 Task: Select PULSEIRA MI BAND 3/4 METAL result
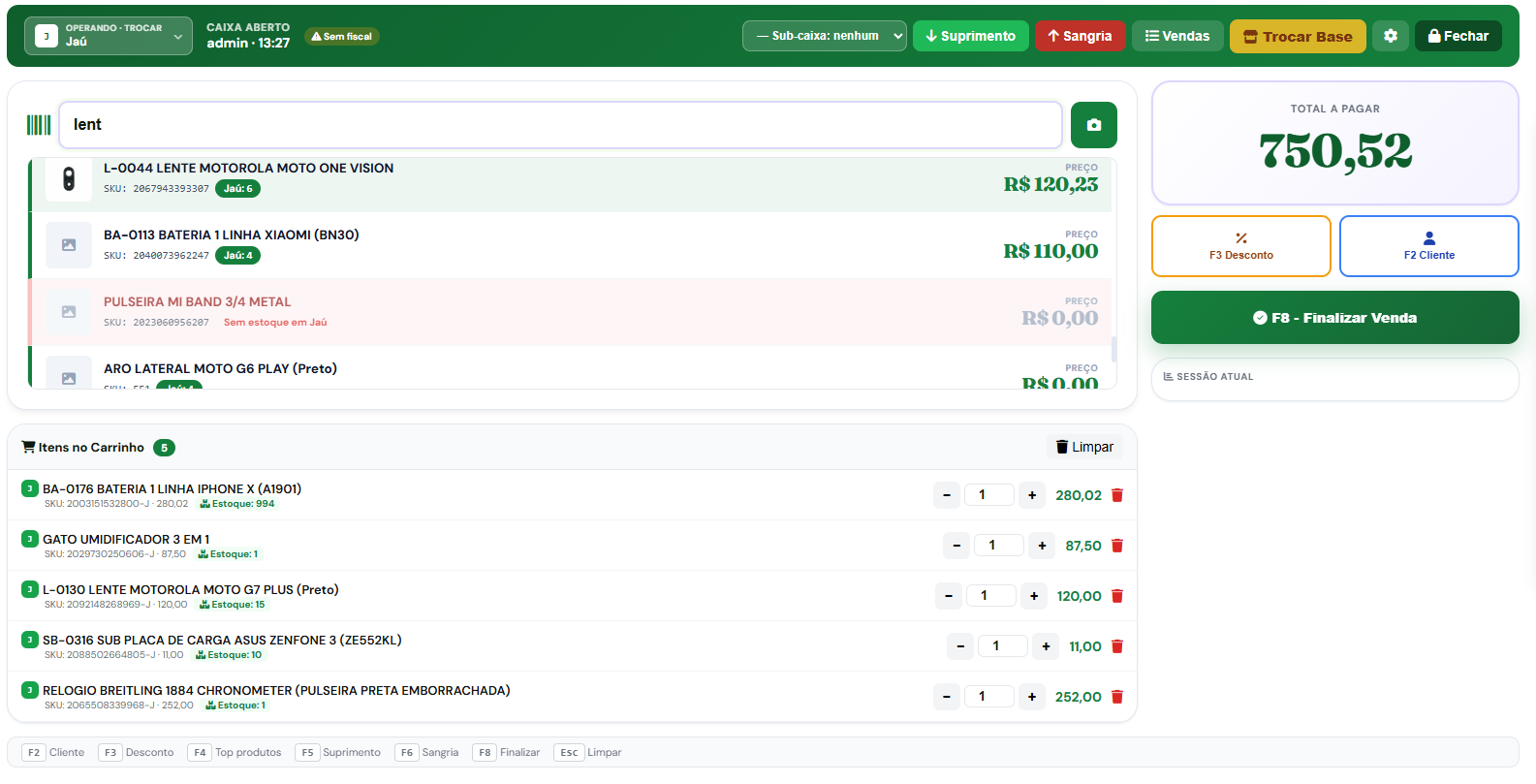572,312
